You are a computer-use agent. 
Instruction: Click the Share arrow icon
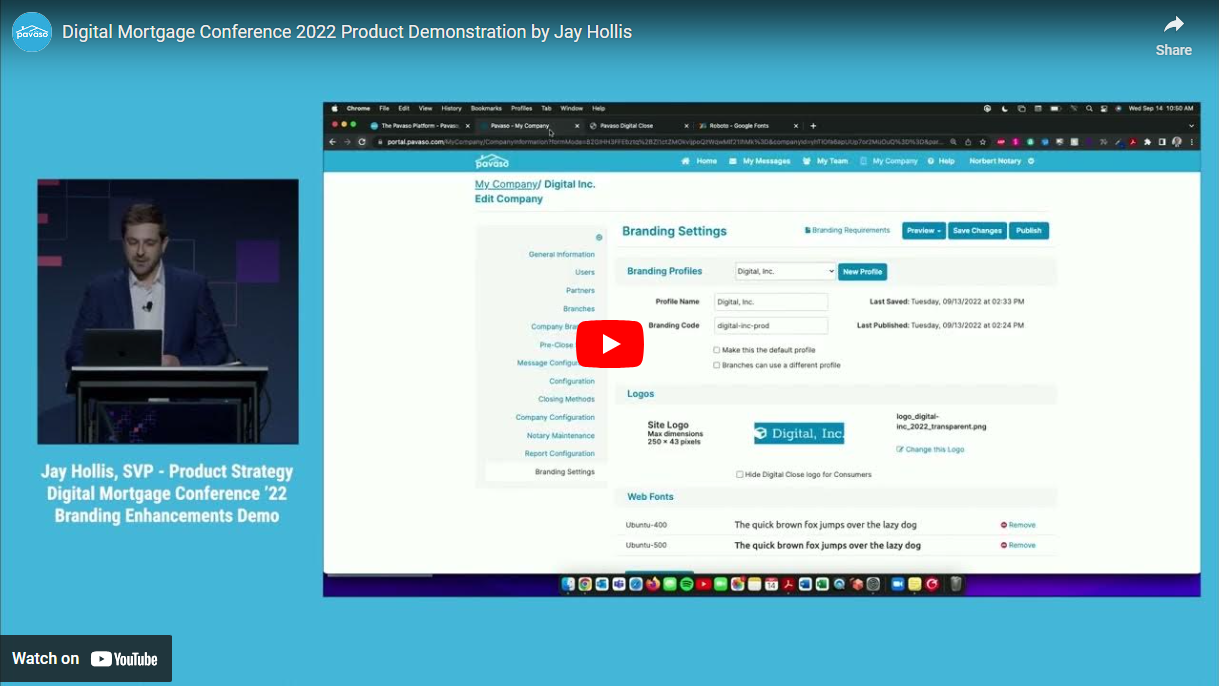click(1173, 25)
